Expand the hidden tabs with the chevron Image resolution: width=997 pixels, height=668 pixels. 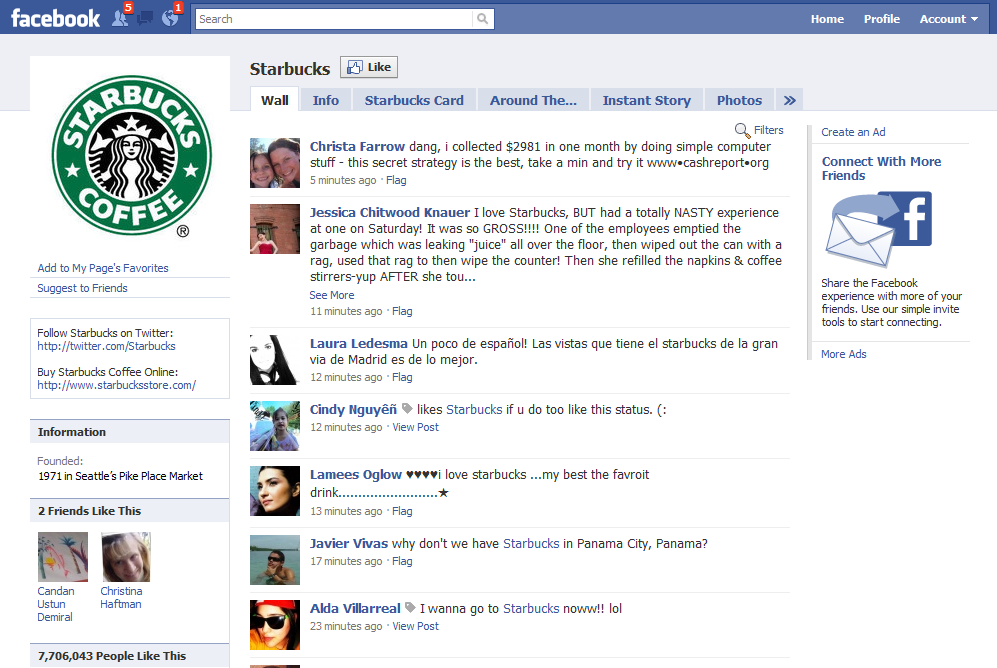pos(789,99)
